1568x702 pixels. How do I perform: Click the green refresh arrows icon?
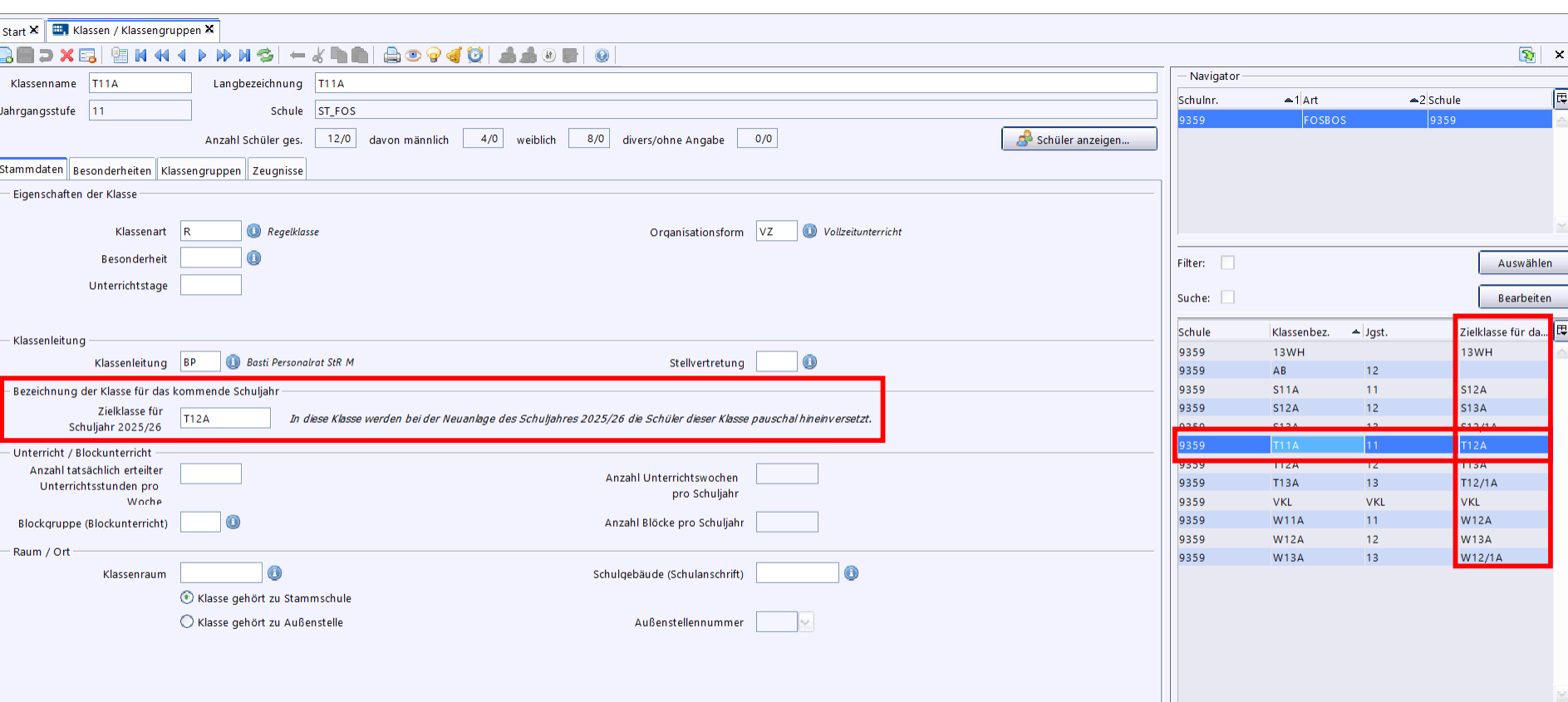click(x=265, y=56)
